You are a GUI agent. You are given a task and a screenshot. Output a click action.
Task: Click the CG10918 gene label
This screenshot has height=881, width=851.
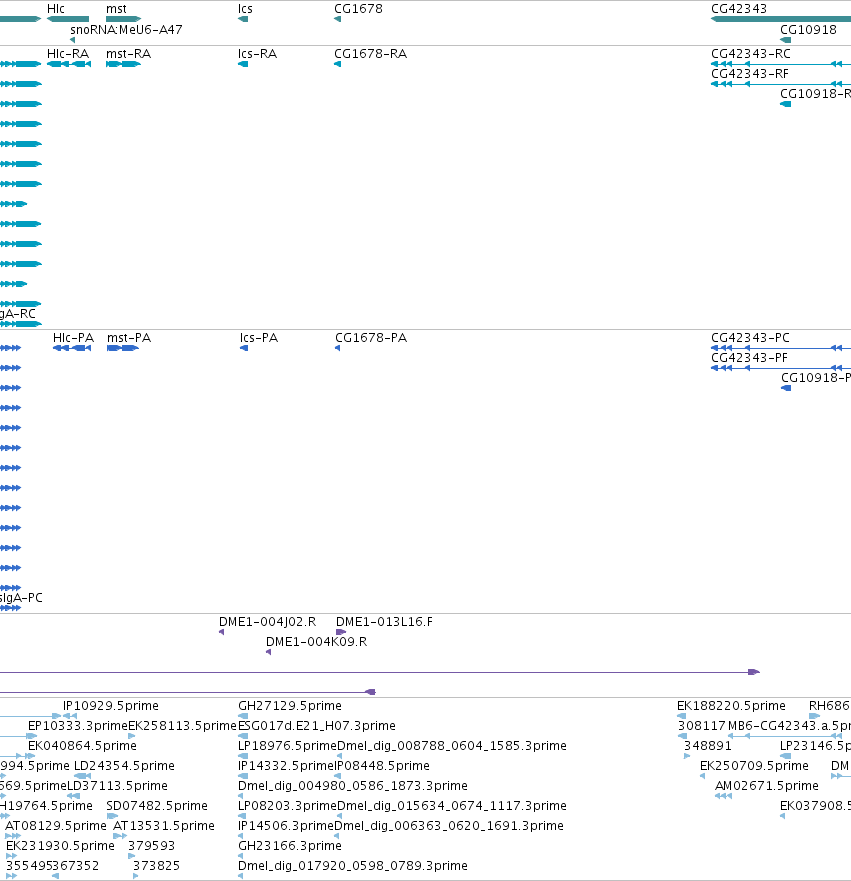tap(808, 30)
